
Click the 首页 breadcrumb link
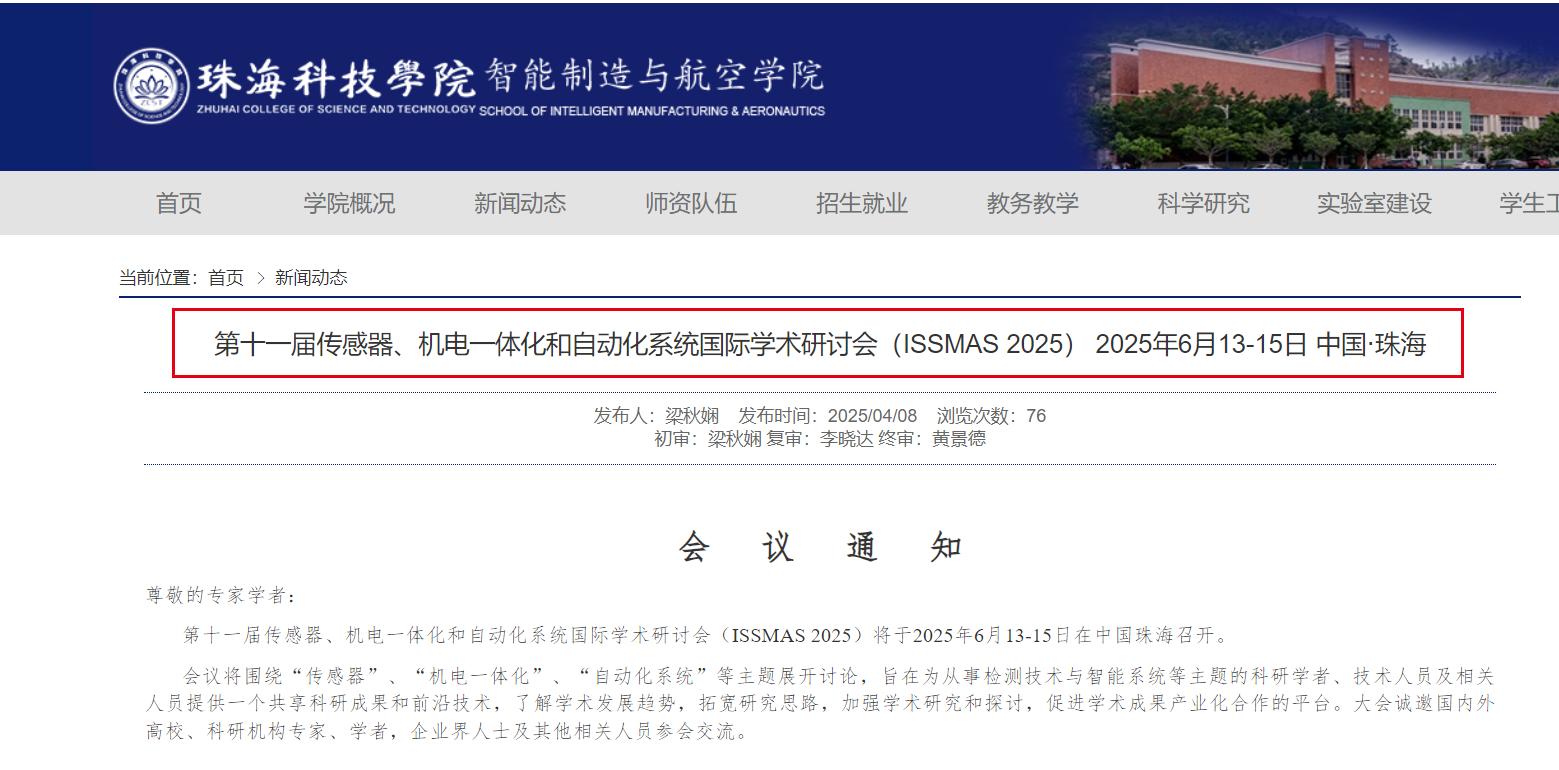[x=226, y=278]
